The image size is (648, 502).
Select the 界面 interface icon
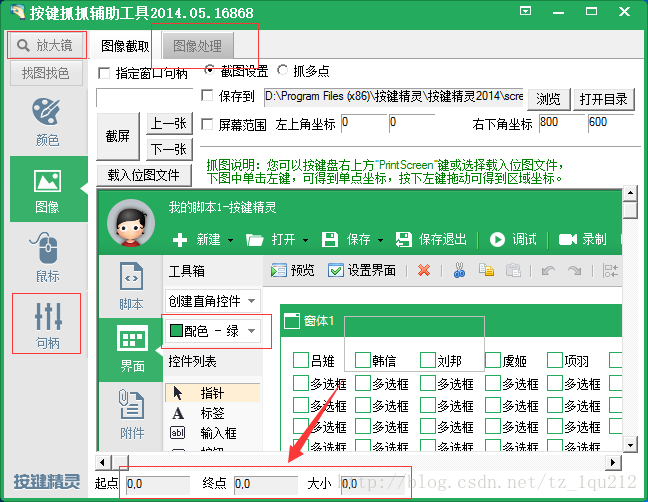132,338
